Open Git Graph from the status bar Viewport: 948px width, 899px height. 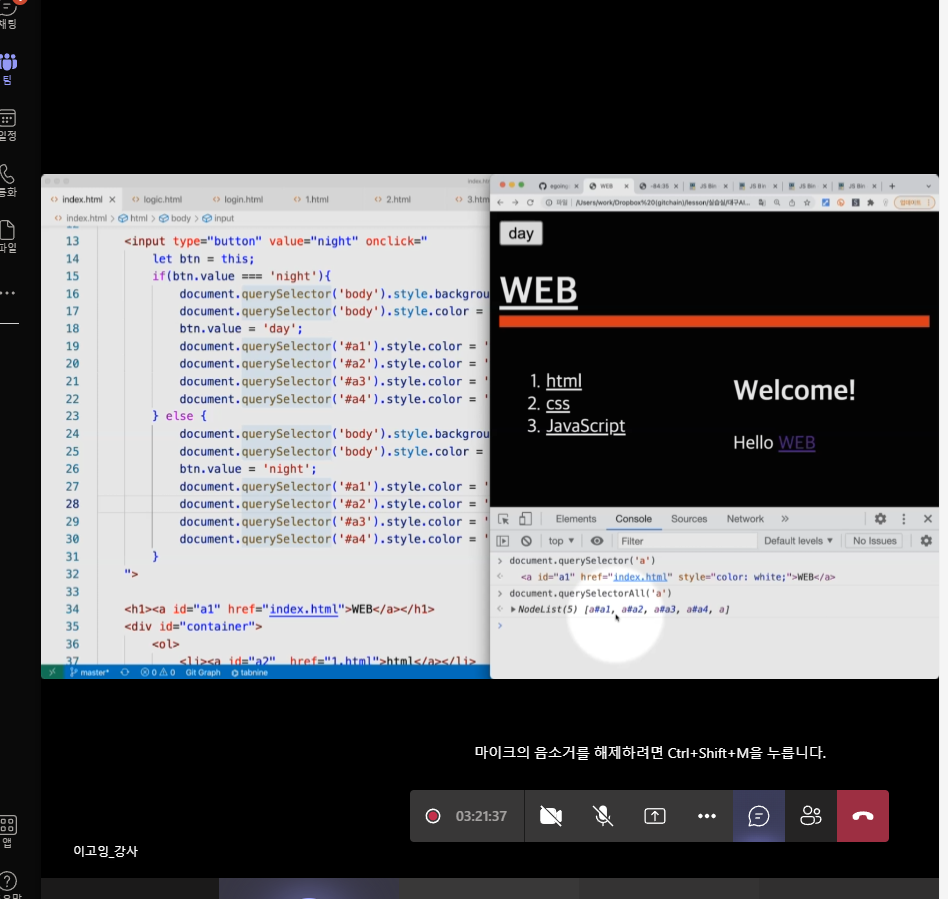[x=203, y=672]
